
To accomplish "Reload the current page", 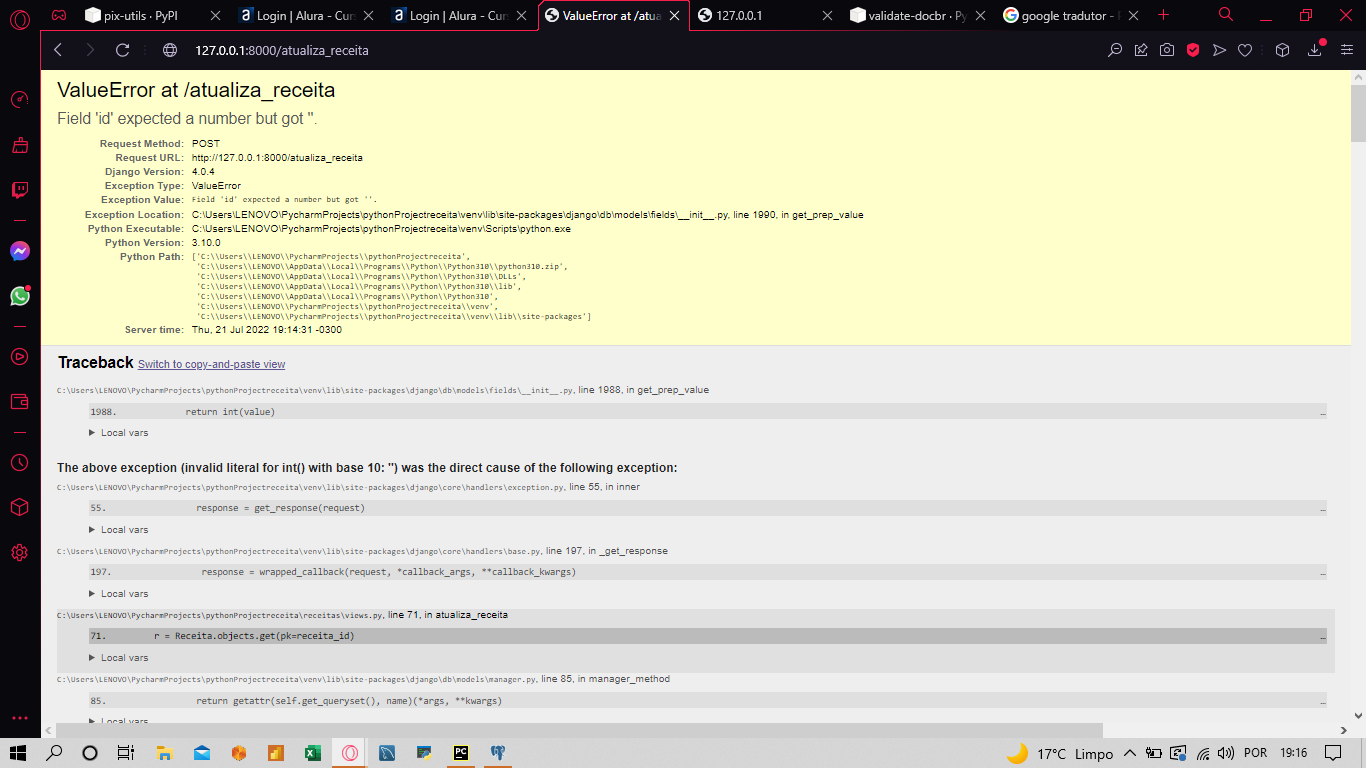I will click(122, 50).
